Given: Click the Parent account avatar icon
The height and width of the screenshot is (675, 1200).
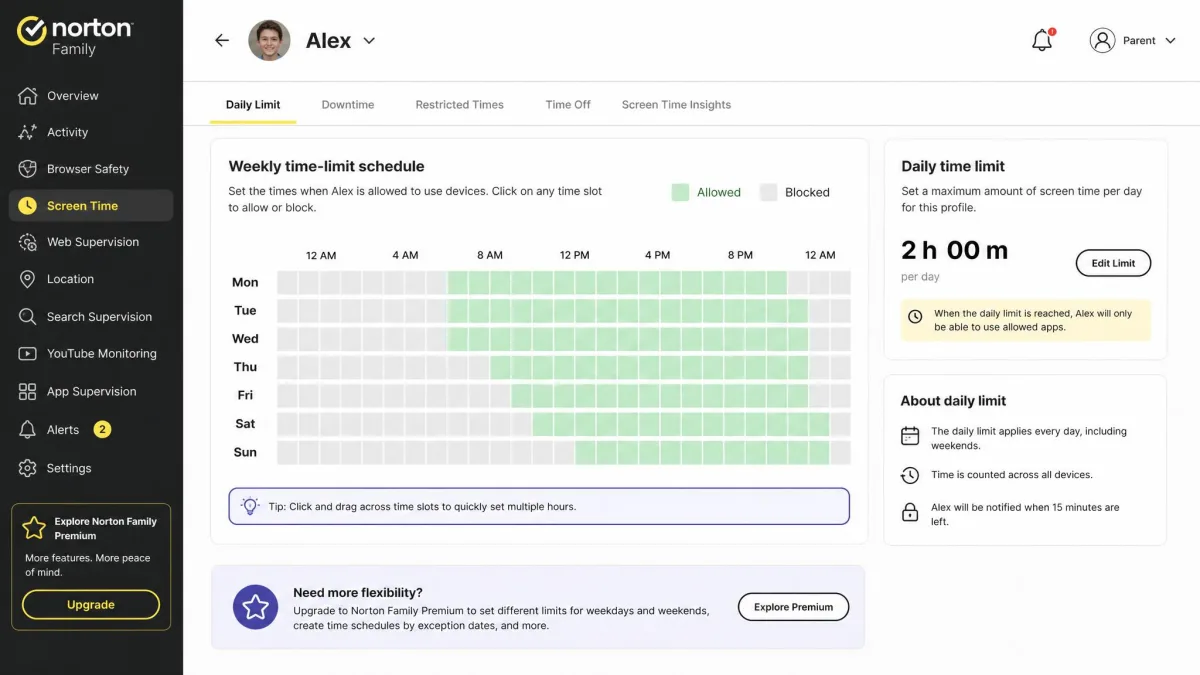Looking at the screenshot, I should click(x=1102, y=41).
